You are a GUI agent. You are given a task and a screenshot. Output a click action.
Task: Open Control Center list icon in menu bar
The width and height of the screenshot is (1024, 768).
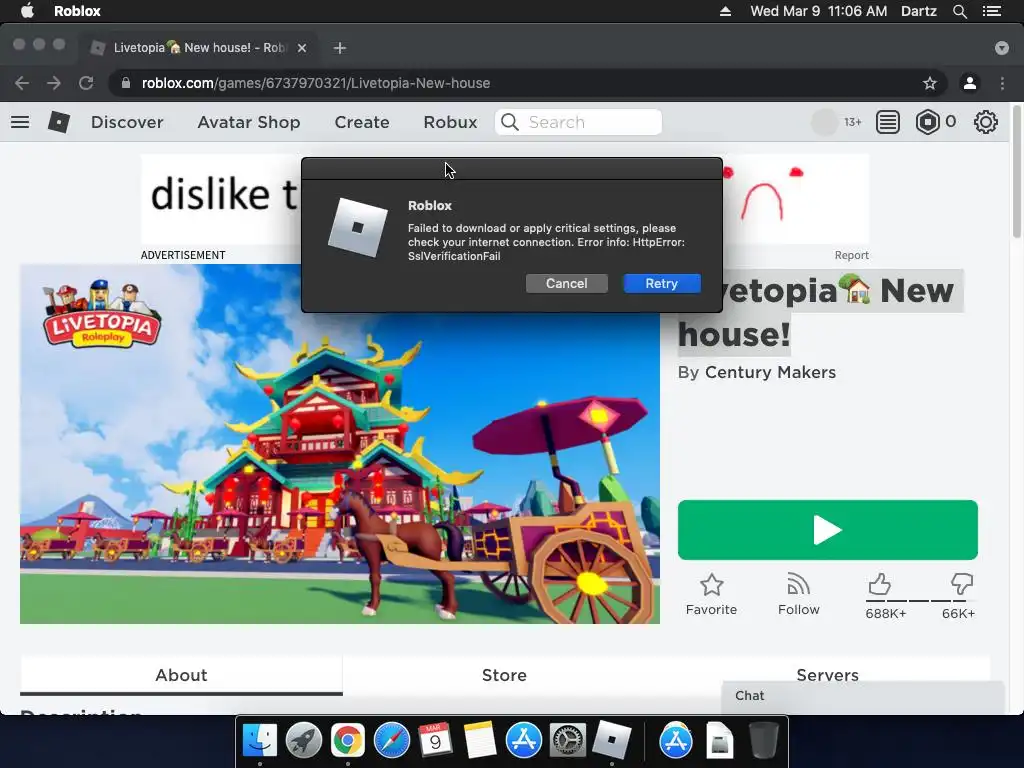[991, 11]
